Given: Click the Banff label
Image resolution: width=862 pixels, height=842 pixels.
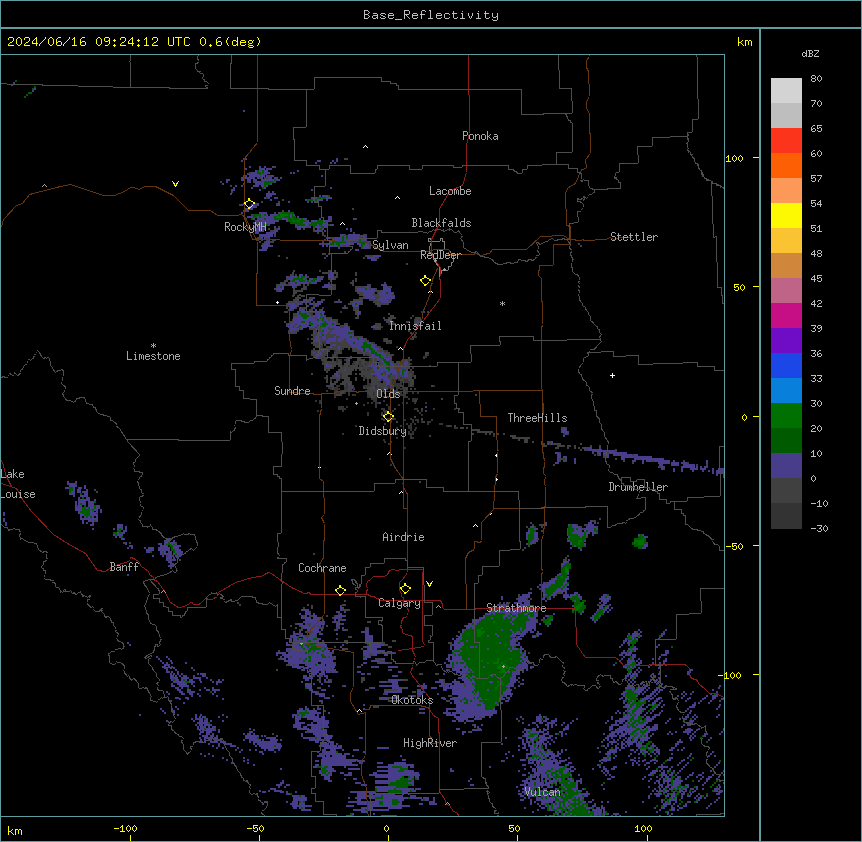Looking at the screenshot, I should tap(124, 567).
